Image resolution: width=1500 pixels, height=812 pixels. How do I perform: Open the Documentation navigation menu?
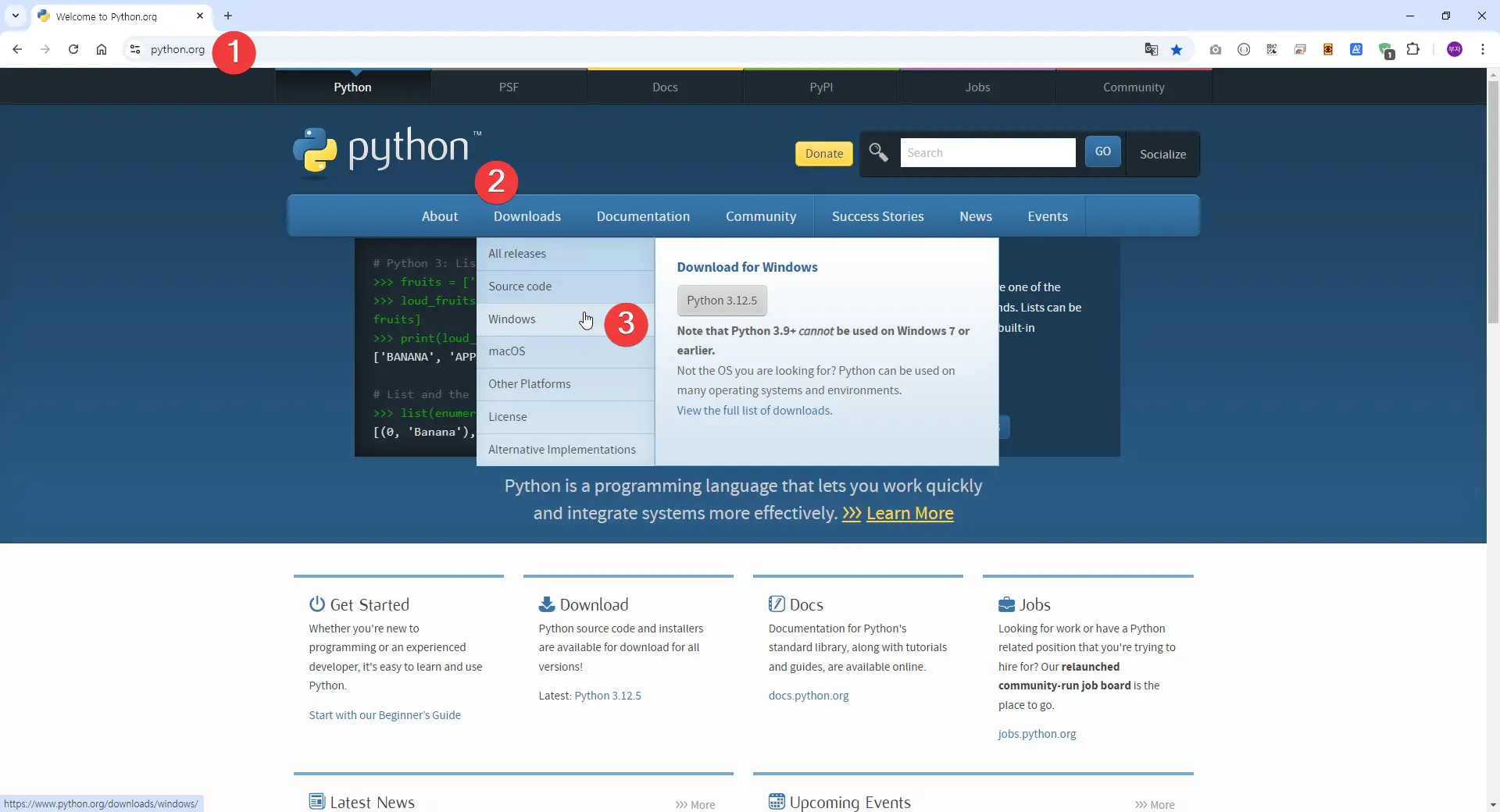tap(643, 216)
